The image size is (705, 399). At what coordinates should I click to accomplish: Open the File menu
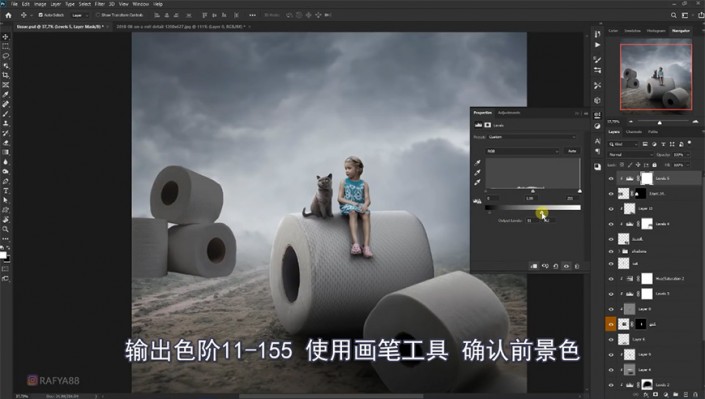(15, 4)
